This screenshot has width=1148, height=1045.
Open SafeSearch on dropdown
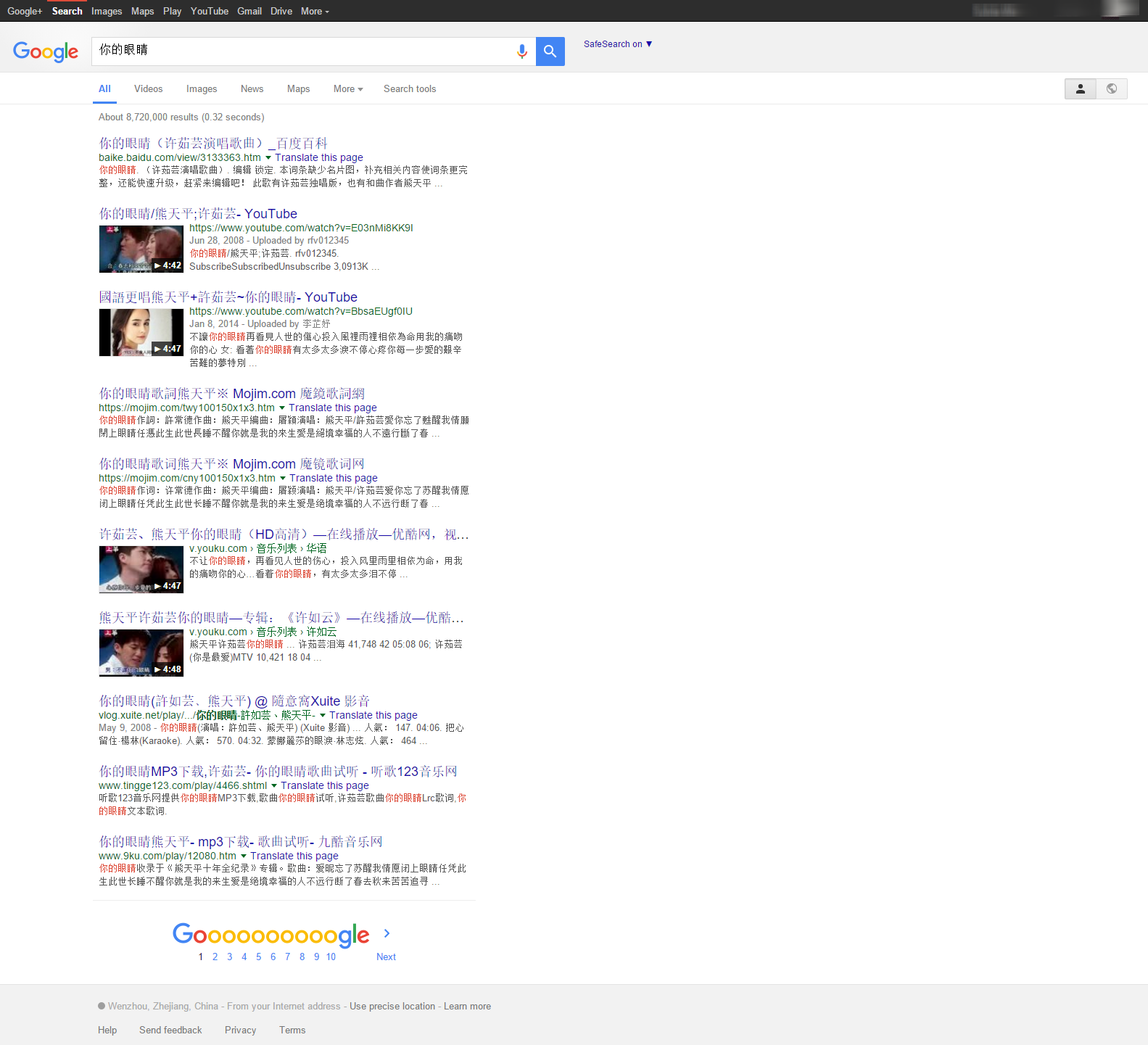[618, 44]
